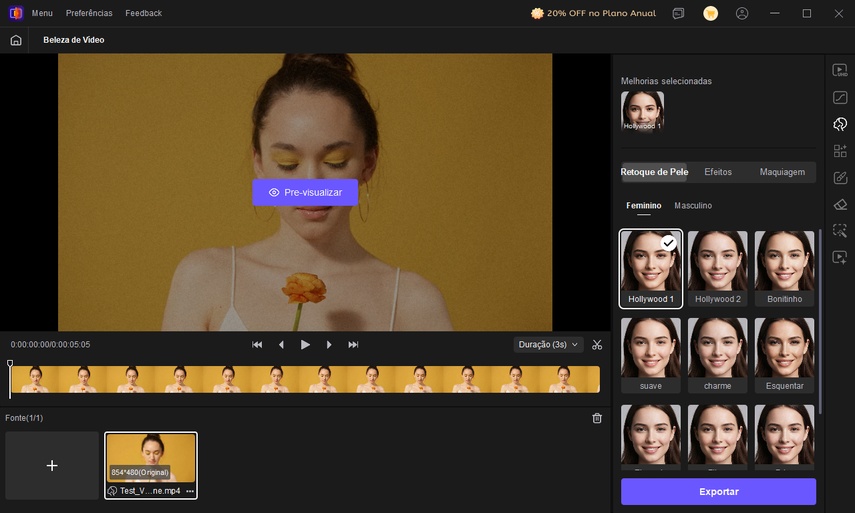This screenshot has width=855, height=513.
Task: Delete sources with the trash icon
Action: (x=597, y=418)
